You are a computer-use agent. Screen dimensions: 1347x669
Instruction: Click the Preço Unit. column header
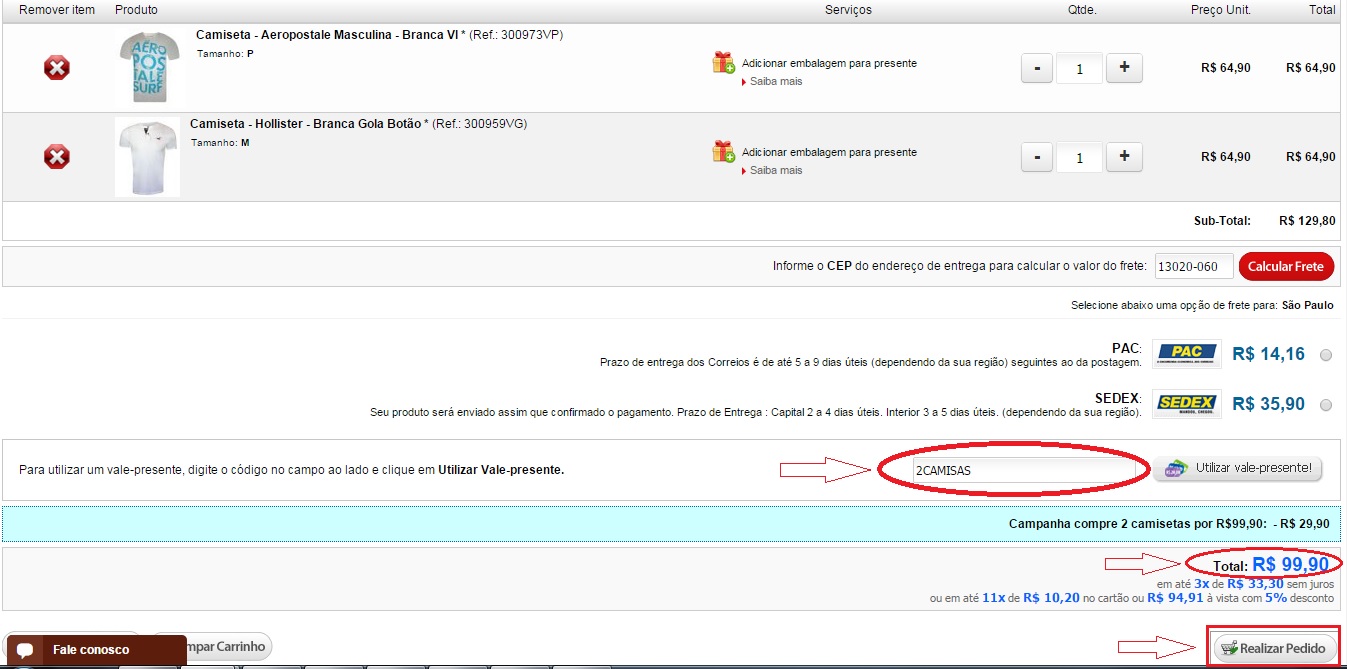click(1221, 10)
